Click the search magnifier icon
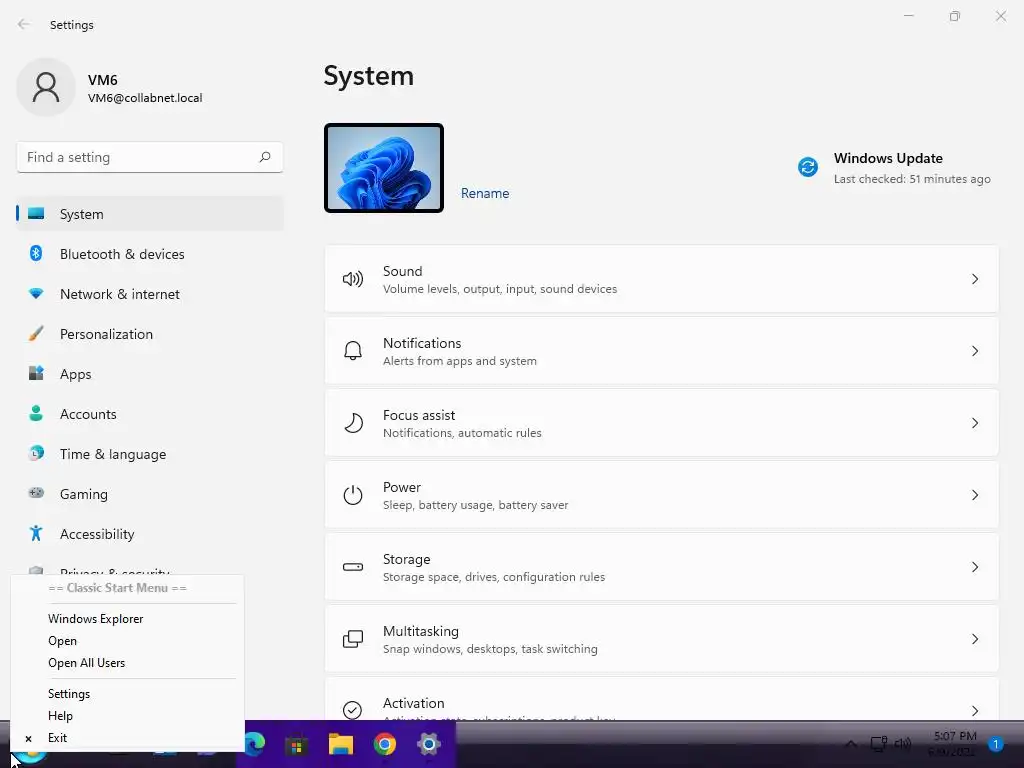 264,157
